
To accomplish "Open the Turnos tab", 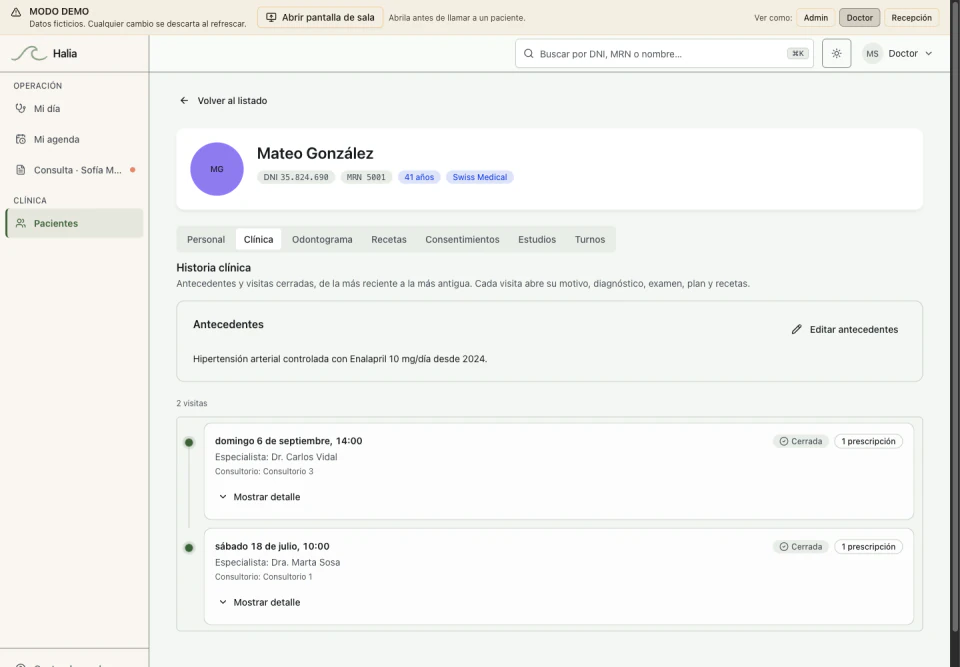I will click(x=590, y=239).
